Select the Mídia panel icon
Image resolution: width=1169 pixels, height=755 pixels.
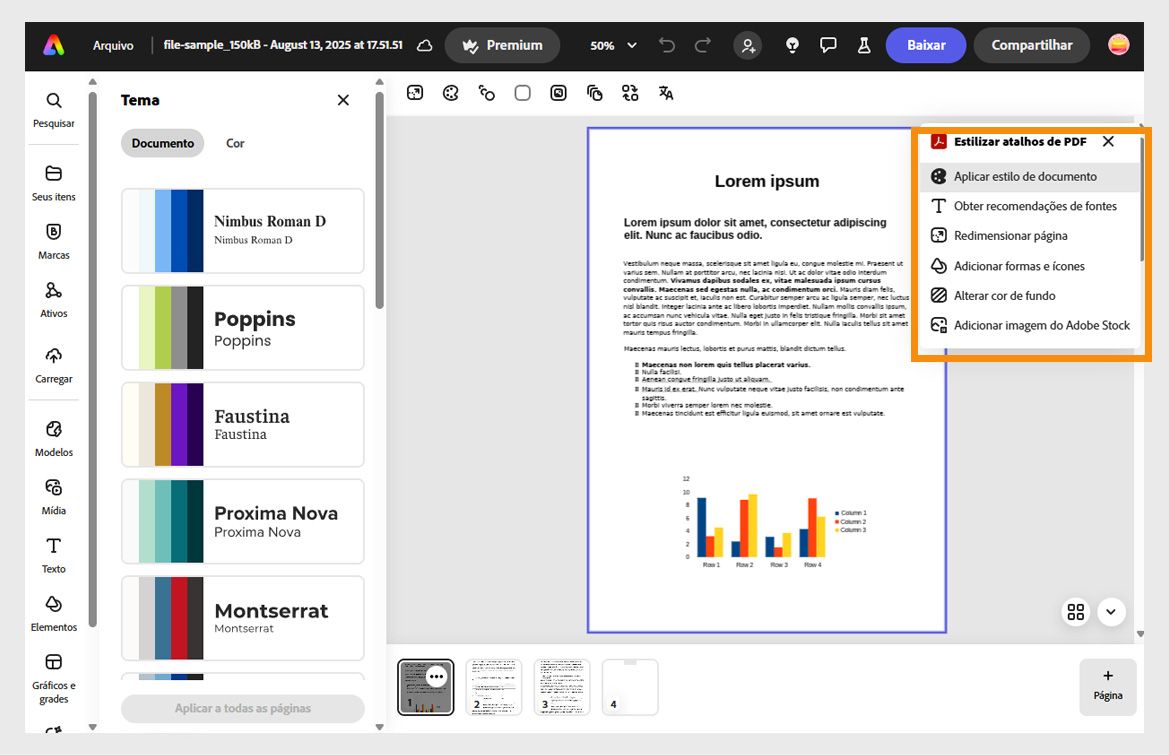(53, 497)
